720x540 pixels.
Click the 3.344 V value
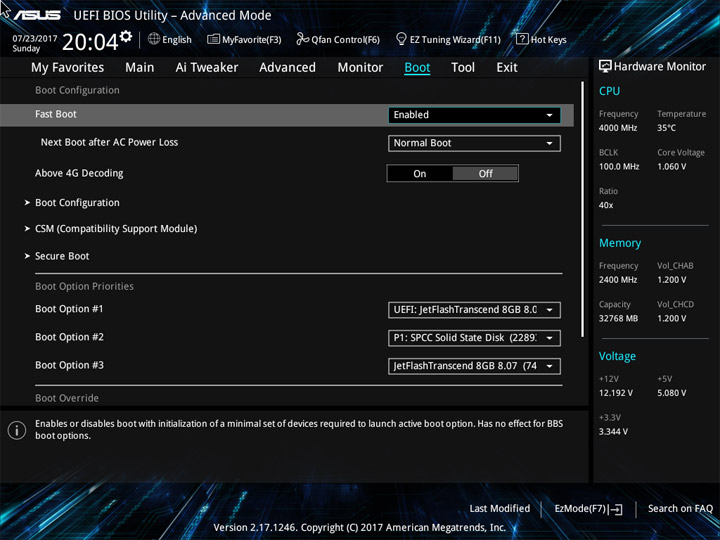pyautogui.click(x=613, y=432)
